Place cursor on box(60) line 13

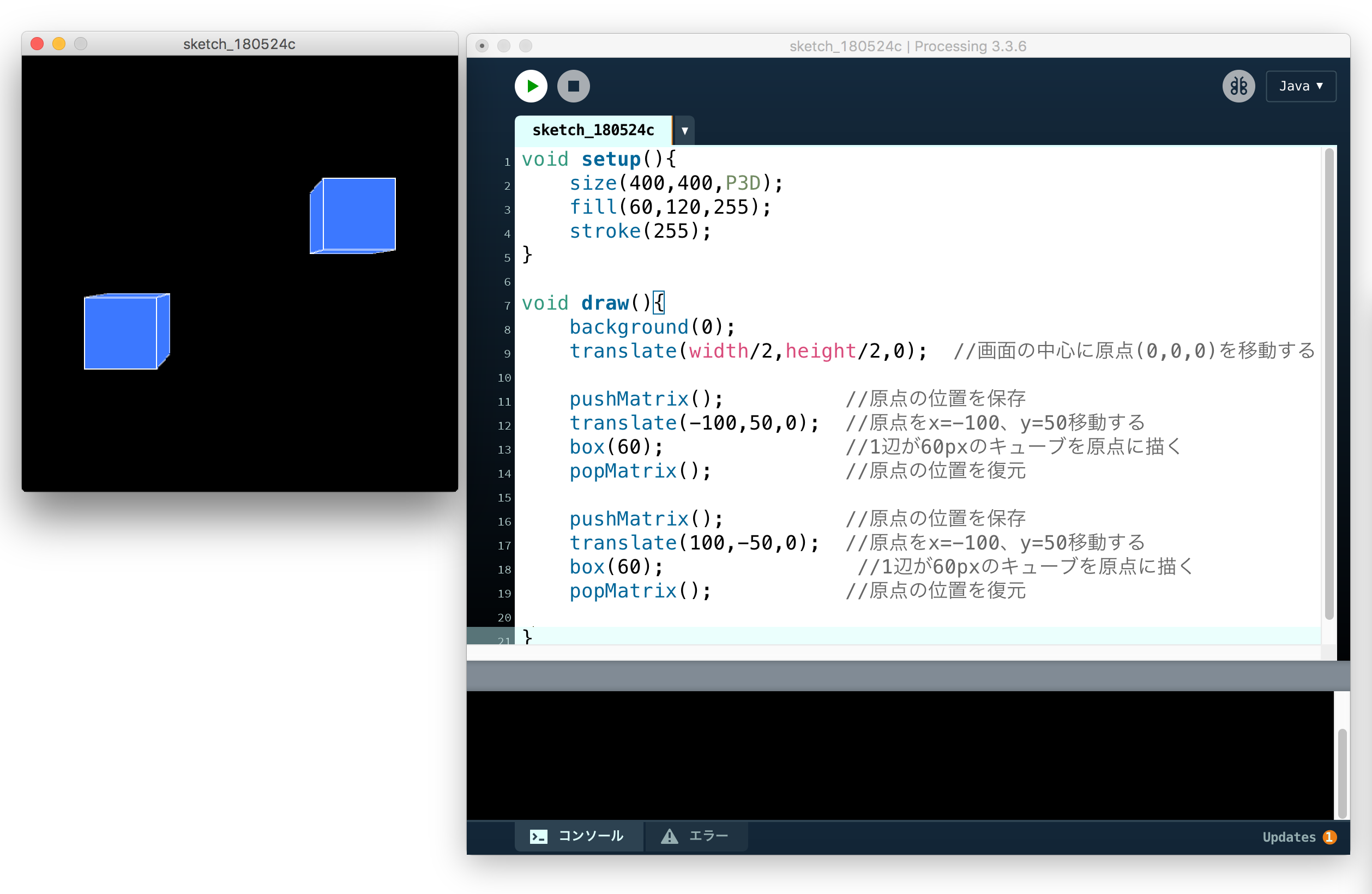(616, 446)
